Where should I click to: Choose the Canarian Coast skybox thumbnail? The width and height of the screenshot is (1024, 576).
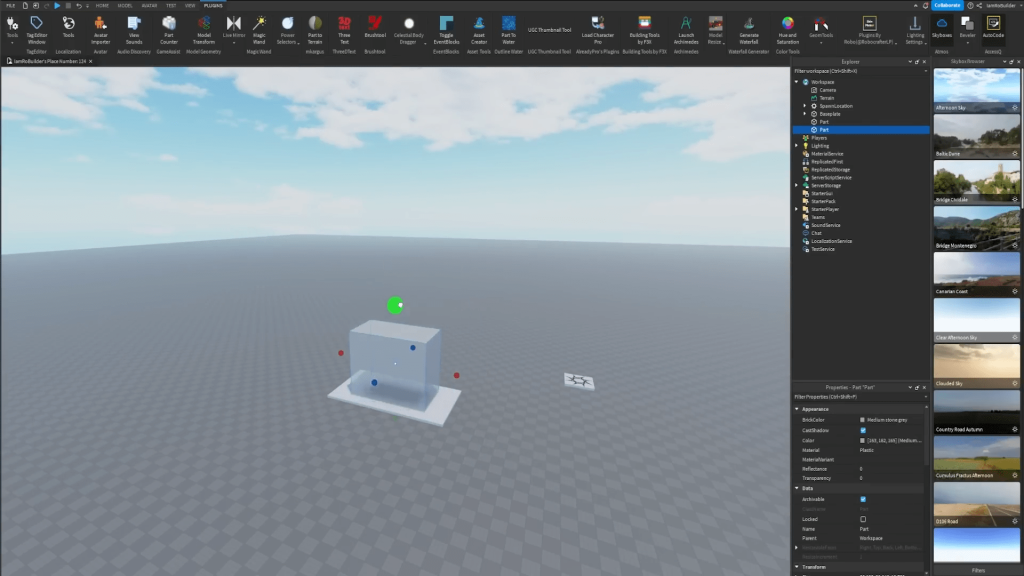pos(976,274)
